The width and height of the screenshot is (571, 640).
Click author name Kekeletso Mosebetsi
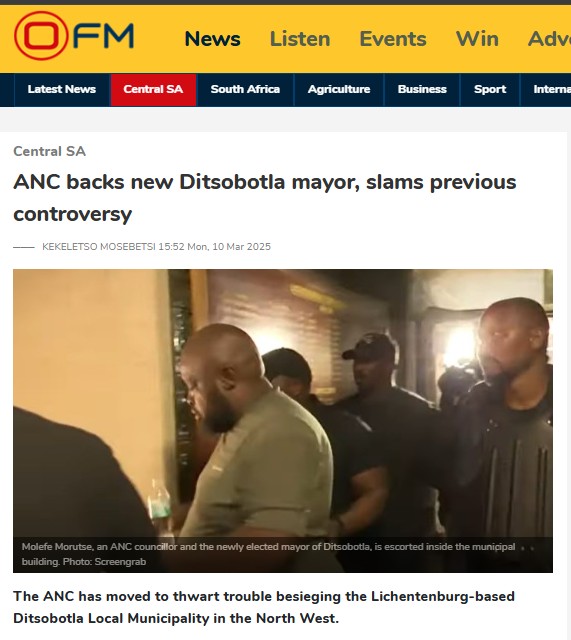tap(99, 247)
